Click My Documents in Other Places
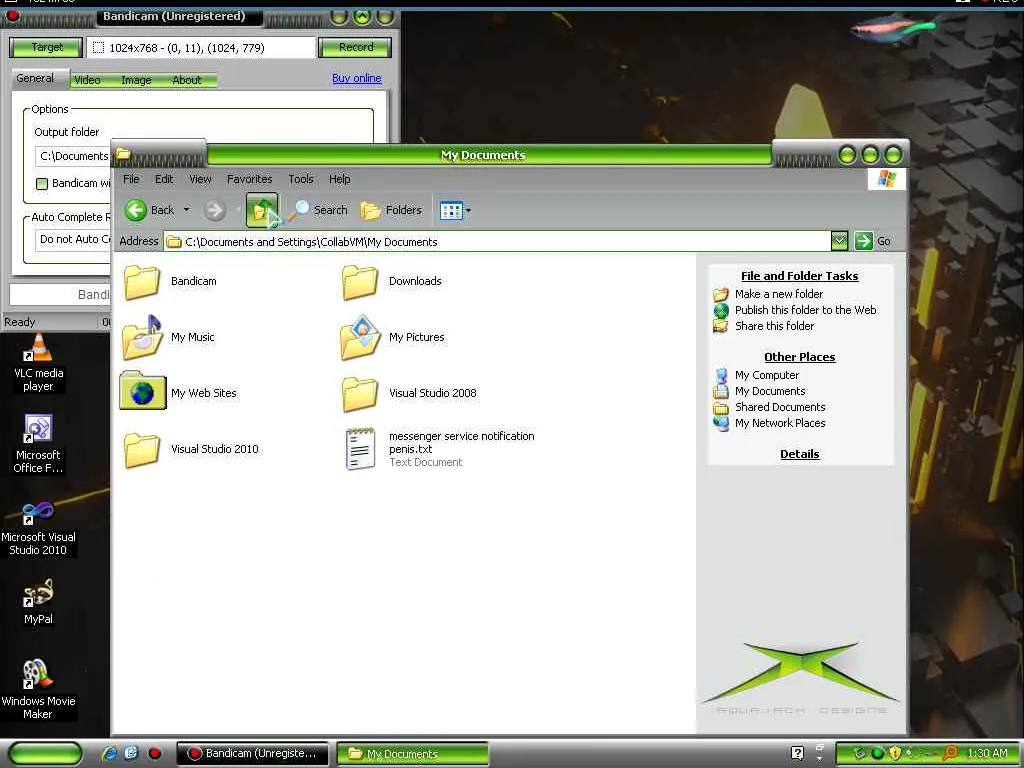Viewport: 1024px width, 768px height. coord(770,391)
